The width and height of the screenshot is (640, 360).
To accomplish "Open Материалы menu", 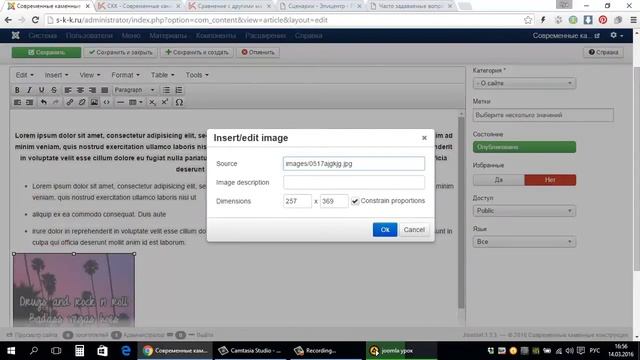I will coord(168,36).
